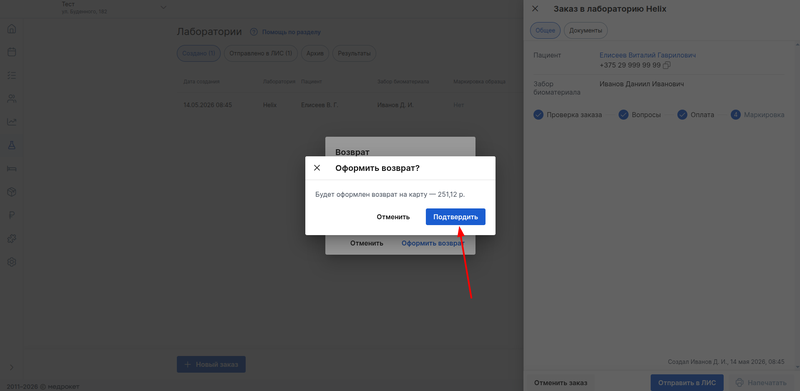Viewport: 800px width, 391px height.
Task: Select the 'Документы' tab in order panel
Action: coord(586,31)
